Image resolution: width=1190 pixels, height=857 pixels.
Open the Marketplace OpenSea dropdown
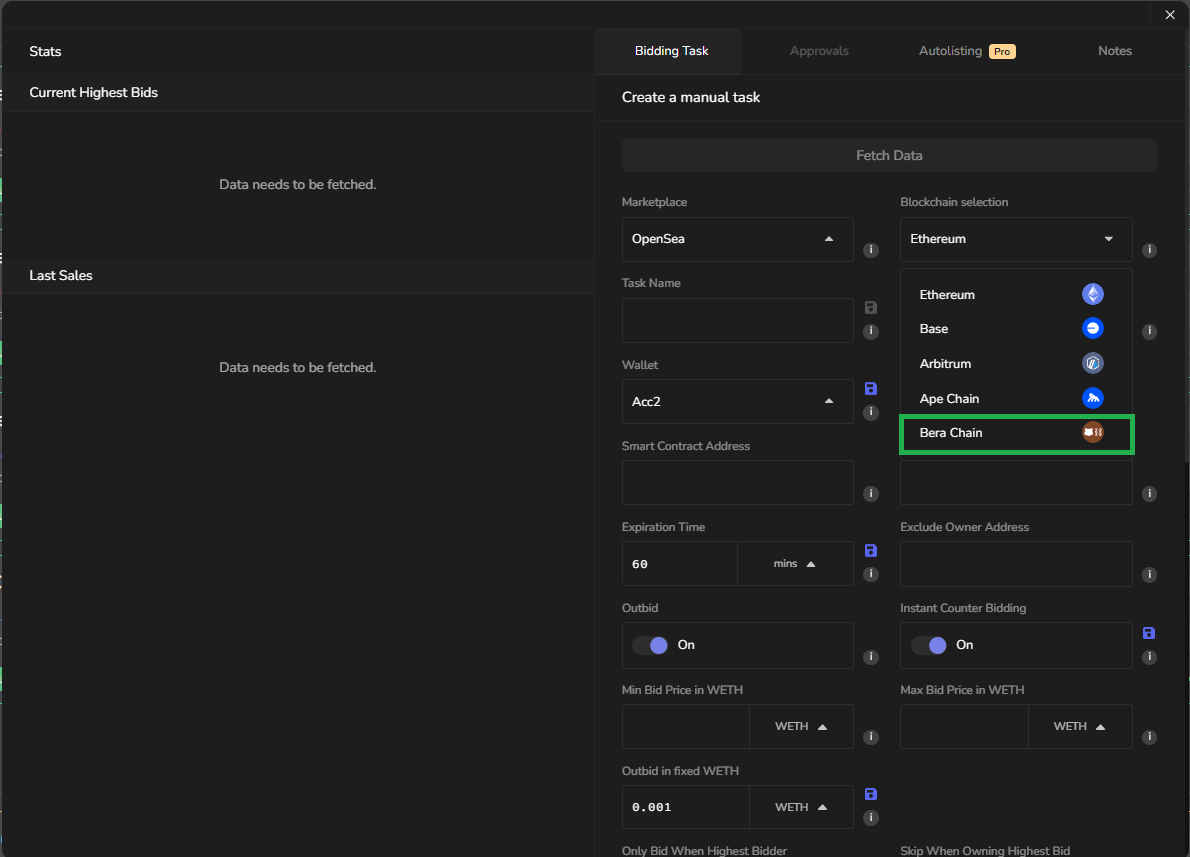click(737, 240)
